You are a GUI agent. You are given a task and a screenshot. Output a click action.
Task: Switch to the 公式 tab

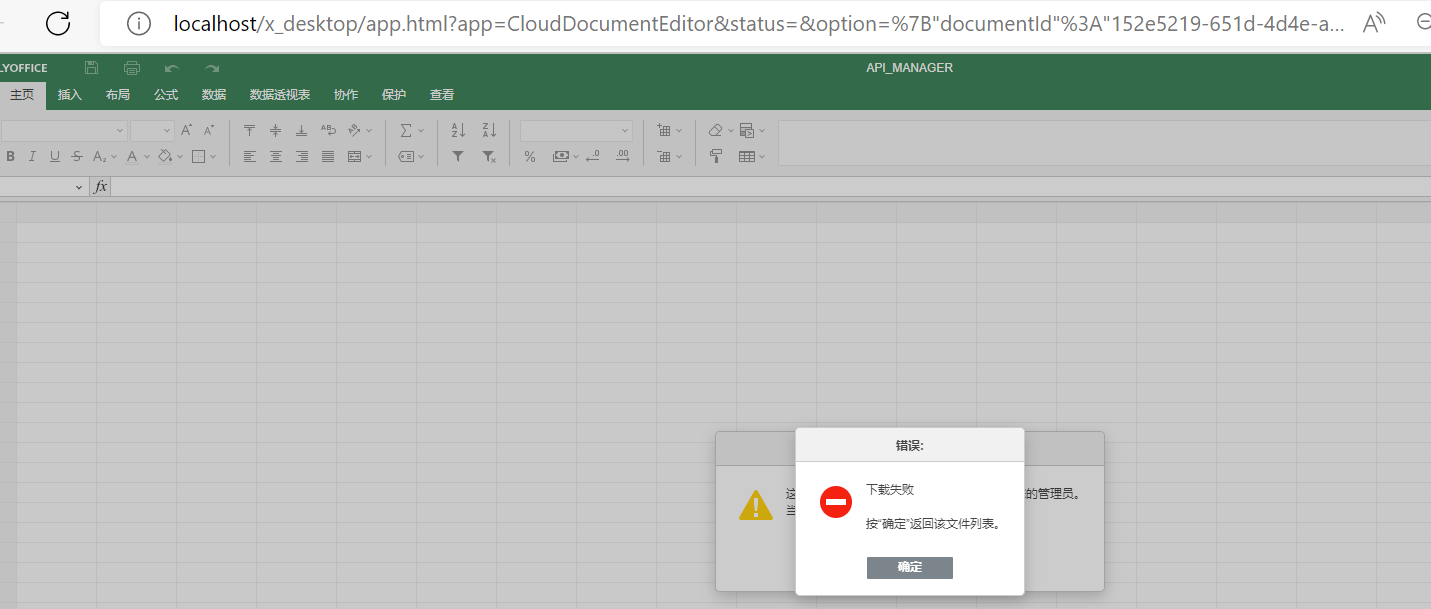166,95
